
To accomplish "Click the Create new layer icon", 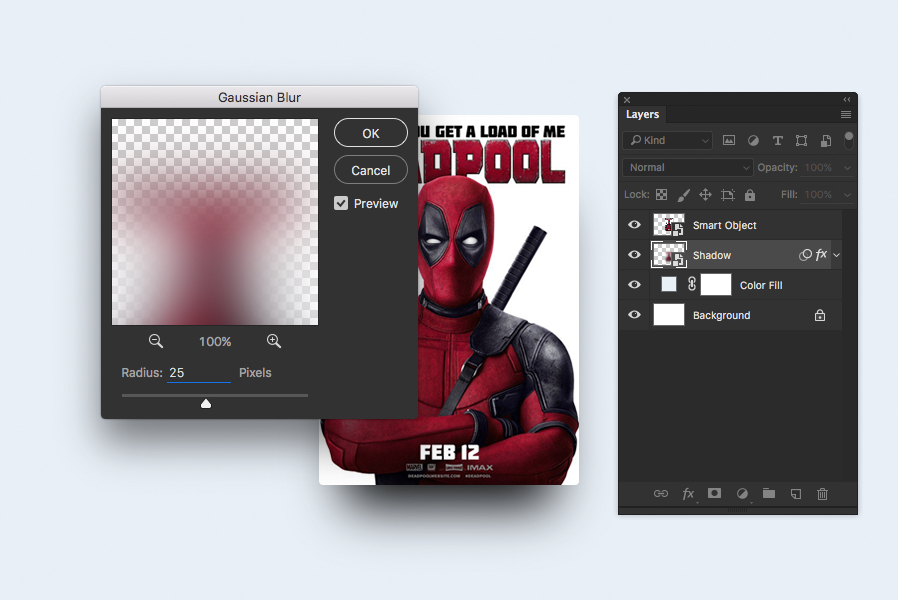I will (797, 492).
